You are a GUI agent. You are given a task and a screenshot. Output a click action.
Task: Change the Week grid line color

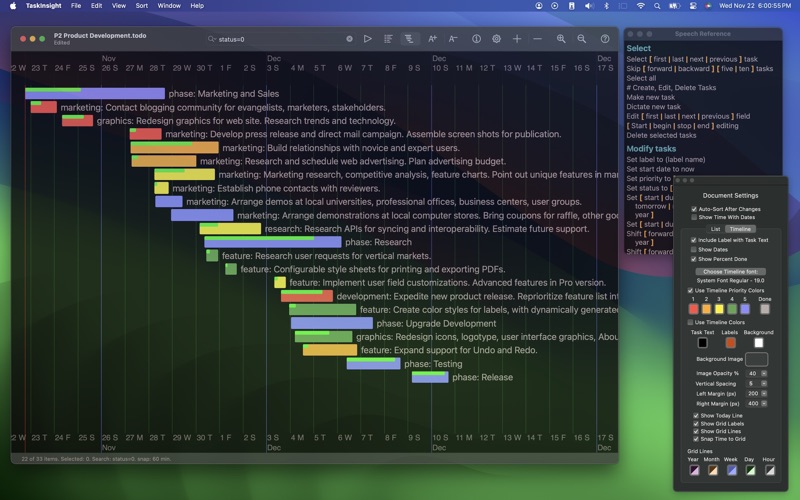pyautogui.click(x=732, y=470)
